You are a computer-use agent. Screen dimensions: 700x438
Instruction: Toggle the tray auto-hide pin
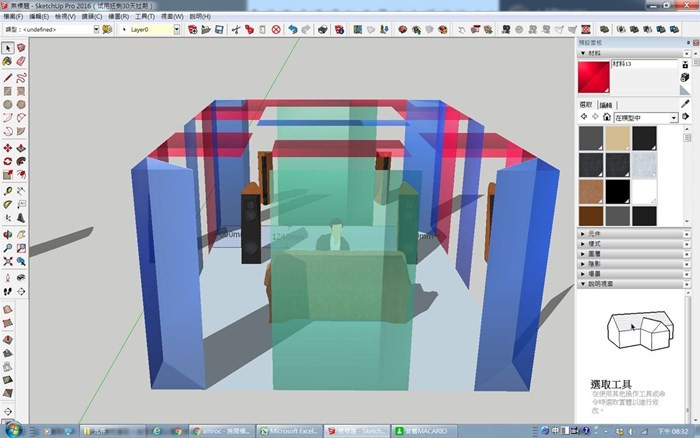[x=688, y=43]
